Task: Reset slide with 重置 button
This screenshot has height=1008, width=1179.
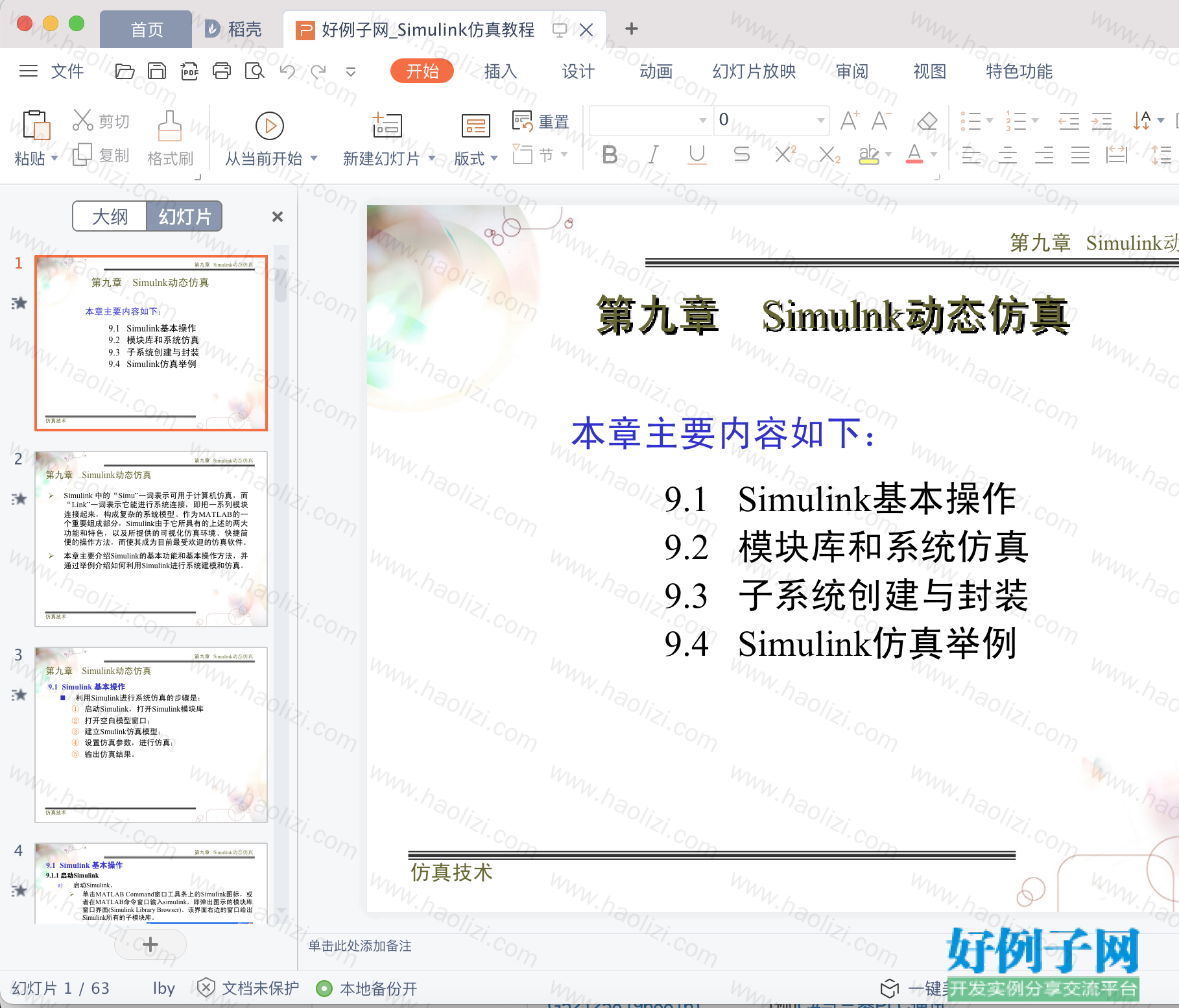Action: point(540,121)
